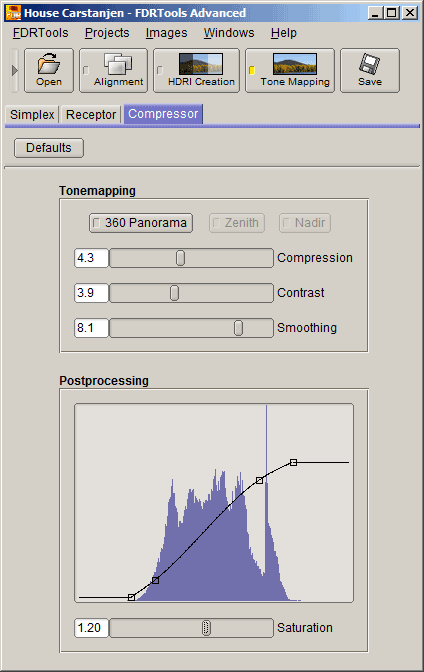The height and width of the screenshot is (672, 424).
Task: Toggle the Nadir checkbox
Action: [286, 223]
